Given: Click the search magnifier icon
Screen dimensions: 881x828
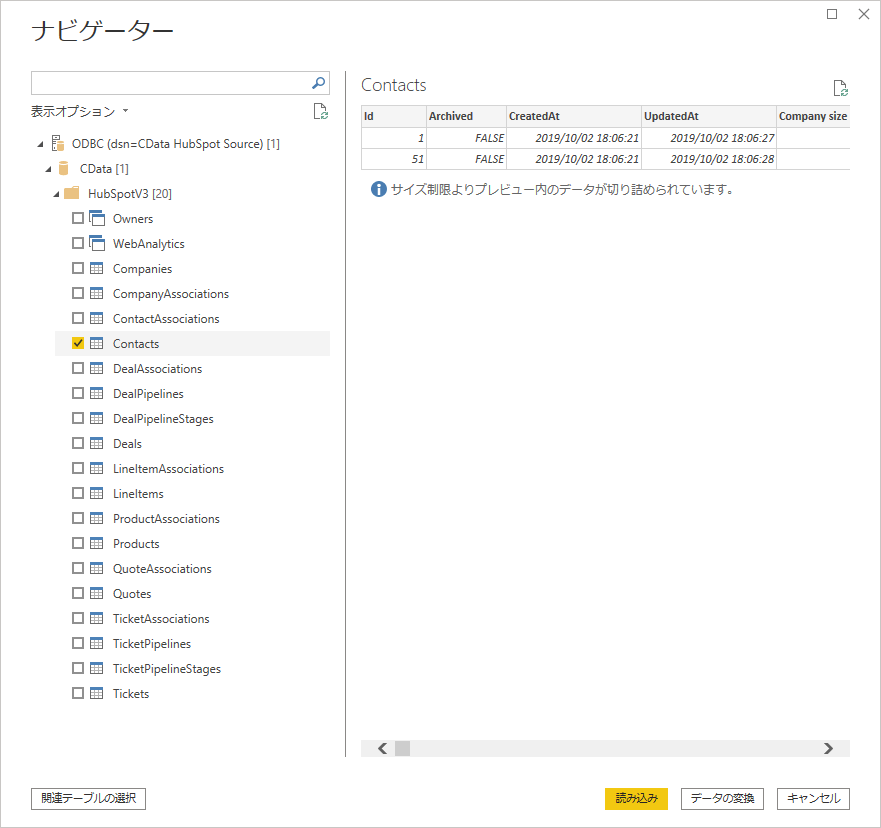Looking at the screenshot, I should [318, 83].
